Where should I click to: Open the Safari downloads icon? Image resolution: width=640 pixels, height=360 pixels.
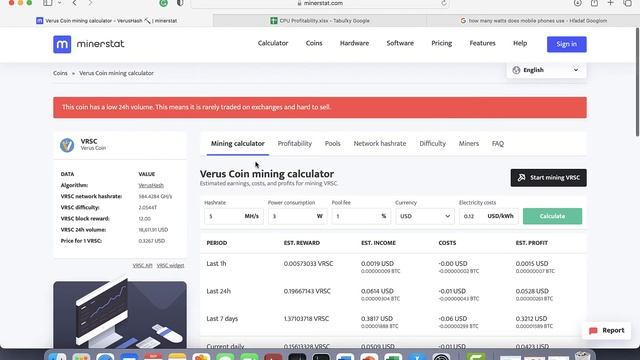577,3
